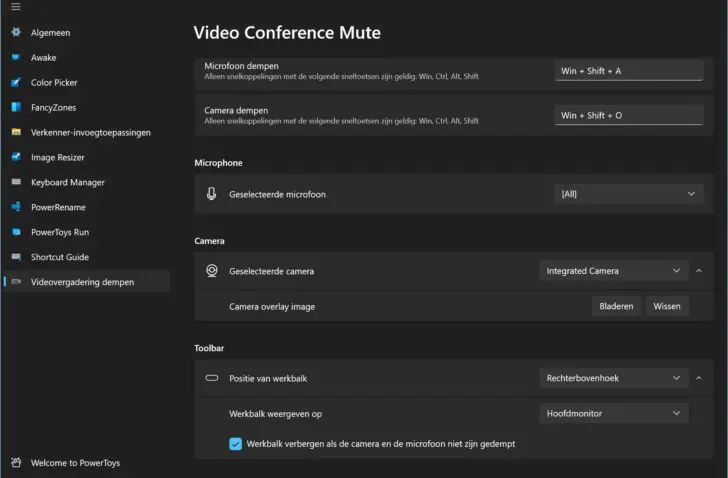Open Keyboard Manager page
Viewport: 728px width, 478px height.
pos(86,182)
